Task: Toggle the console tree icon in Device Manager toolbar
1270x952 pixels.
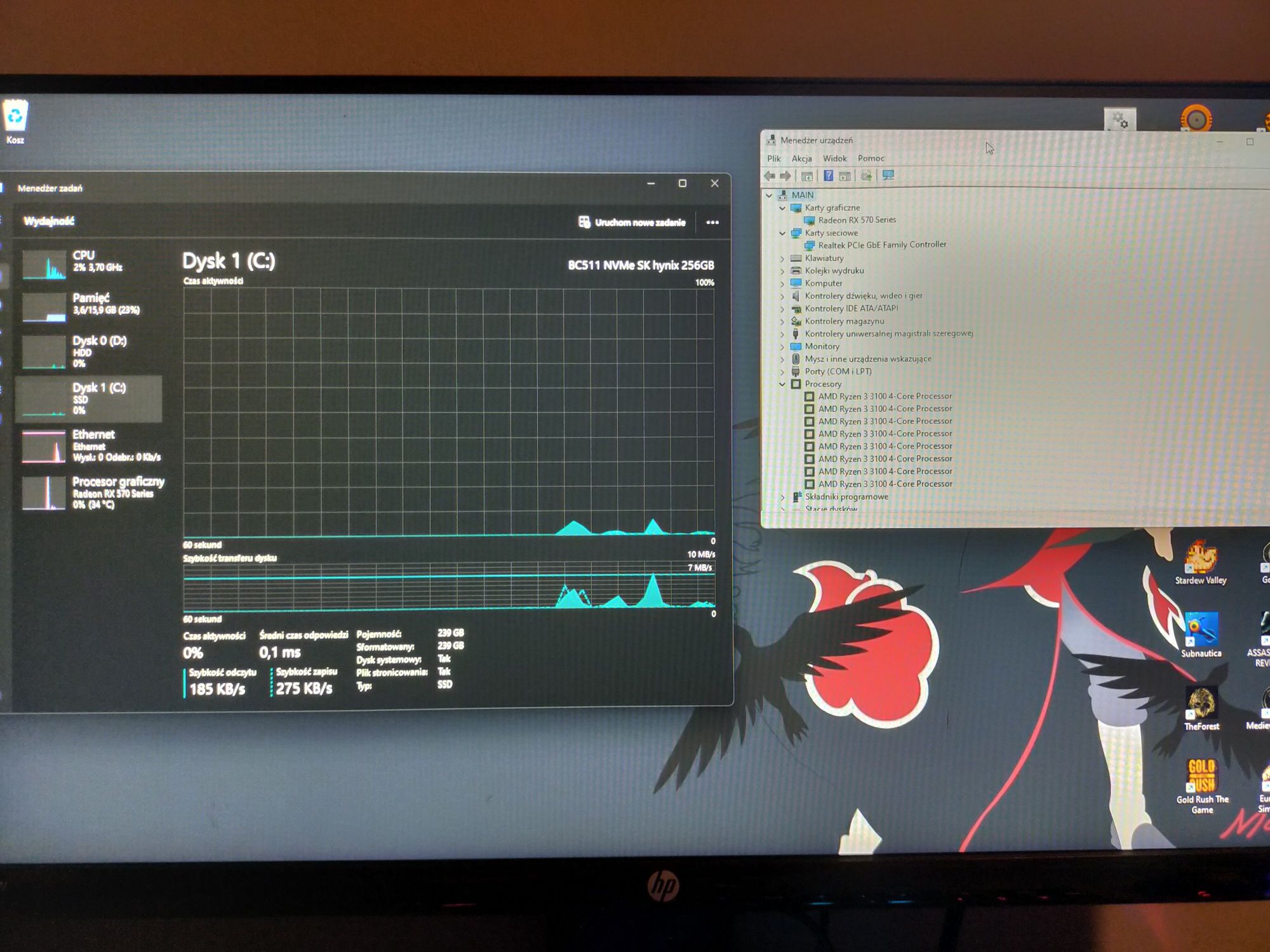Action: (x=807, y=176)
